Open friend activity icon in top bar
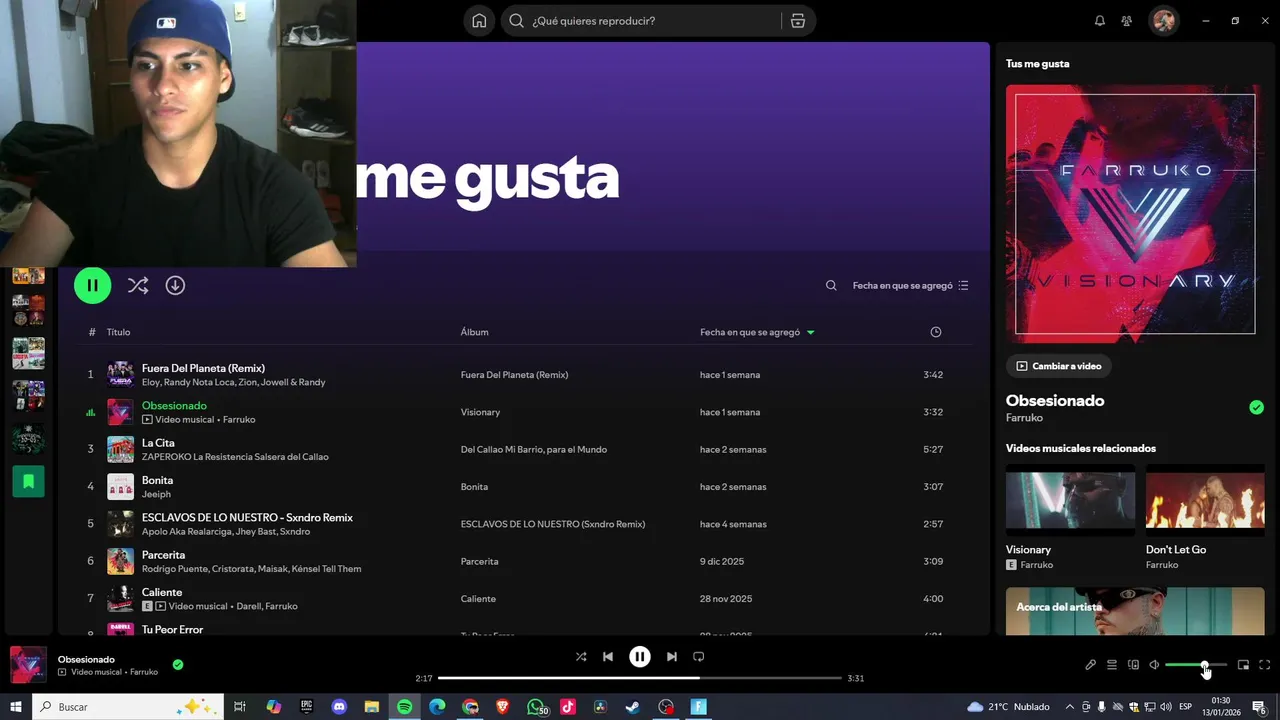1280x720 pixels. pyautogui.click(x=1127, y=21)
